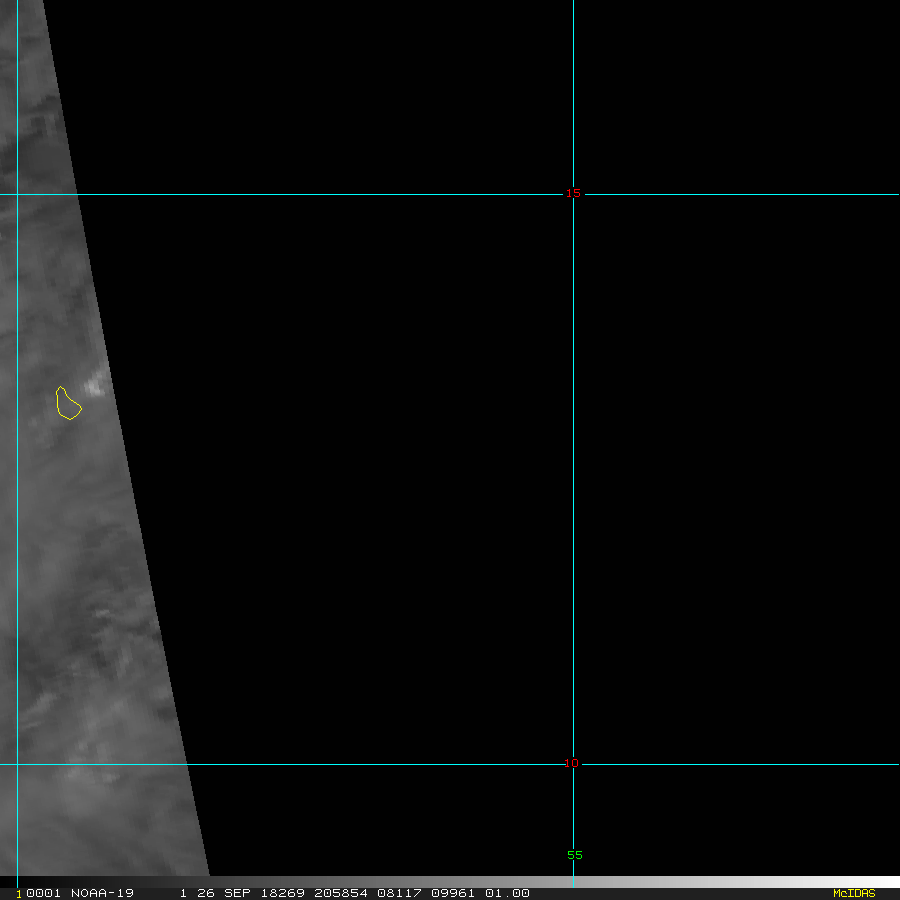900x900 pixels.
Task: Click the red 10 latitude label
Action: pyautogui.click(x=571, y=764)
